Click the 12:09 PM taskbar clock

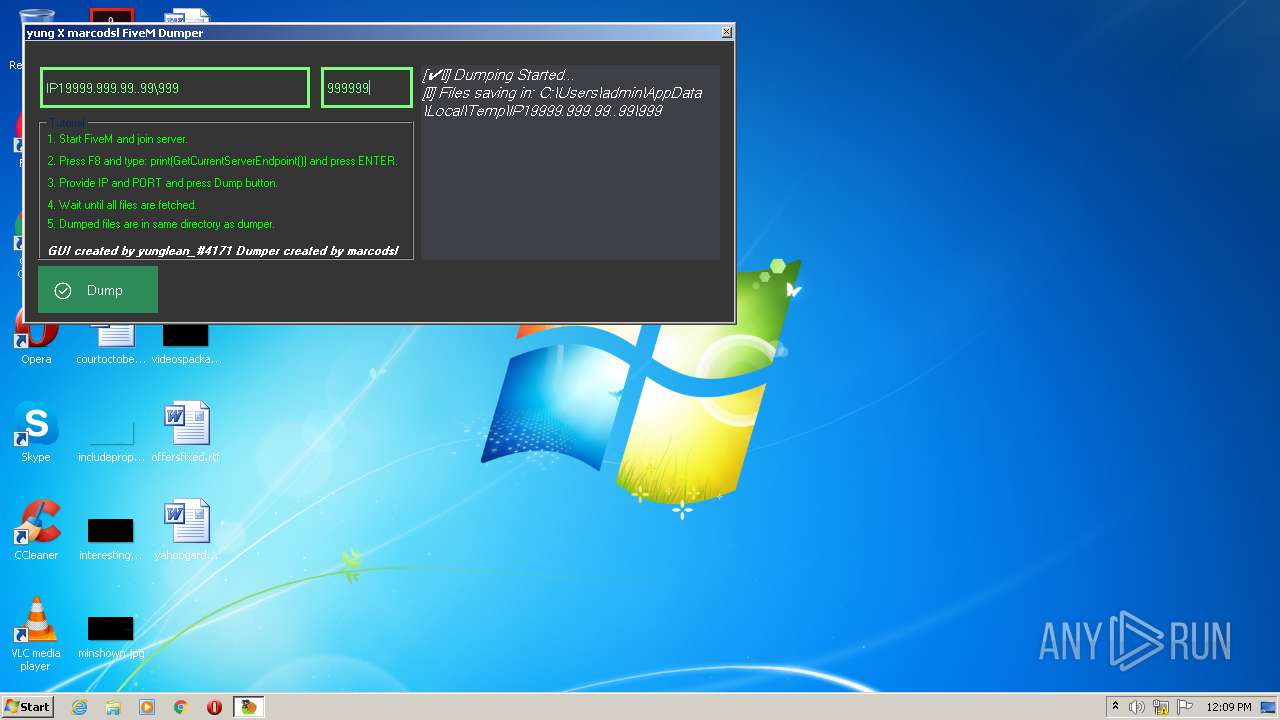[1229, 707]
